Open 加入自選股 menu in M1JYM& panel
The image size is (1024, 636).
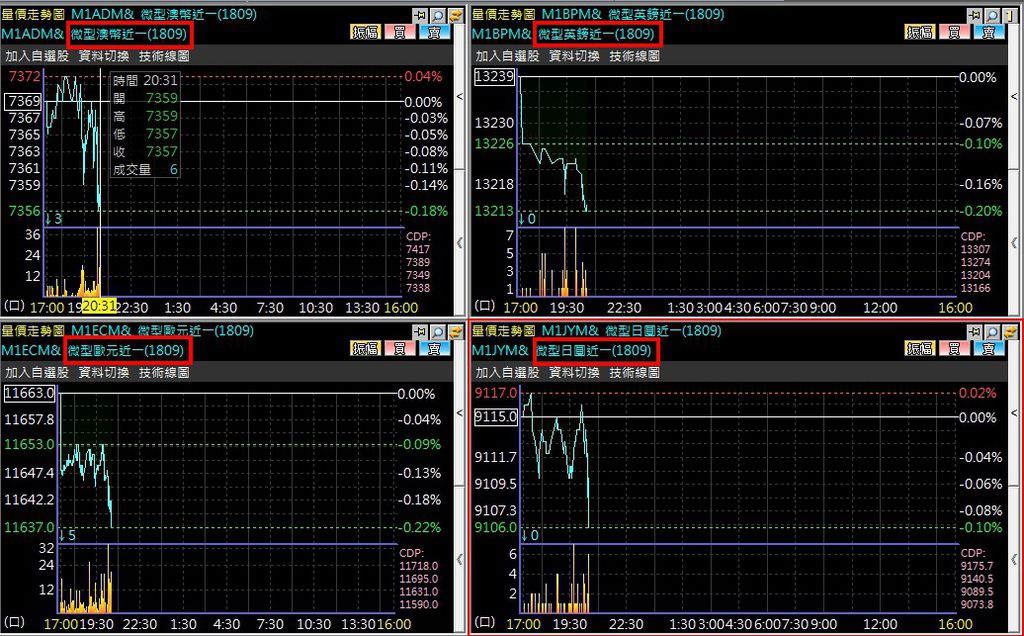[x=507, y=373]
